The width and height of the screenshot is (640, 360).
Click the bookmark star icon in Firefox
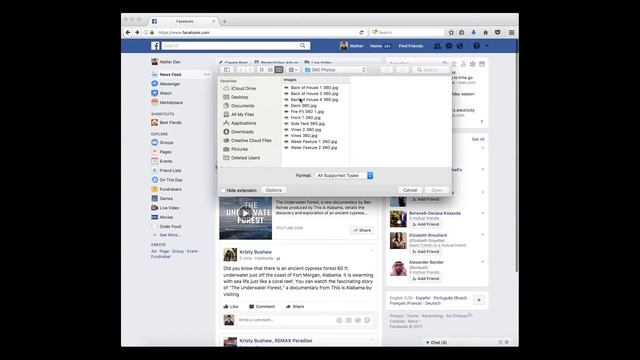[451, 32]
